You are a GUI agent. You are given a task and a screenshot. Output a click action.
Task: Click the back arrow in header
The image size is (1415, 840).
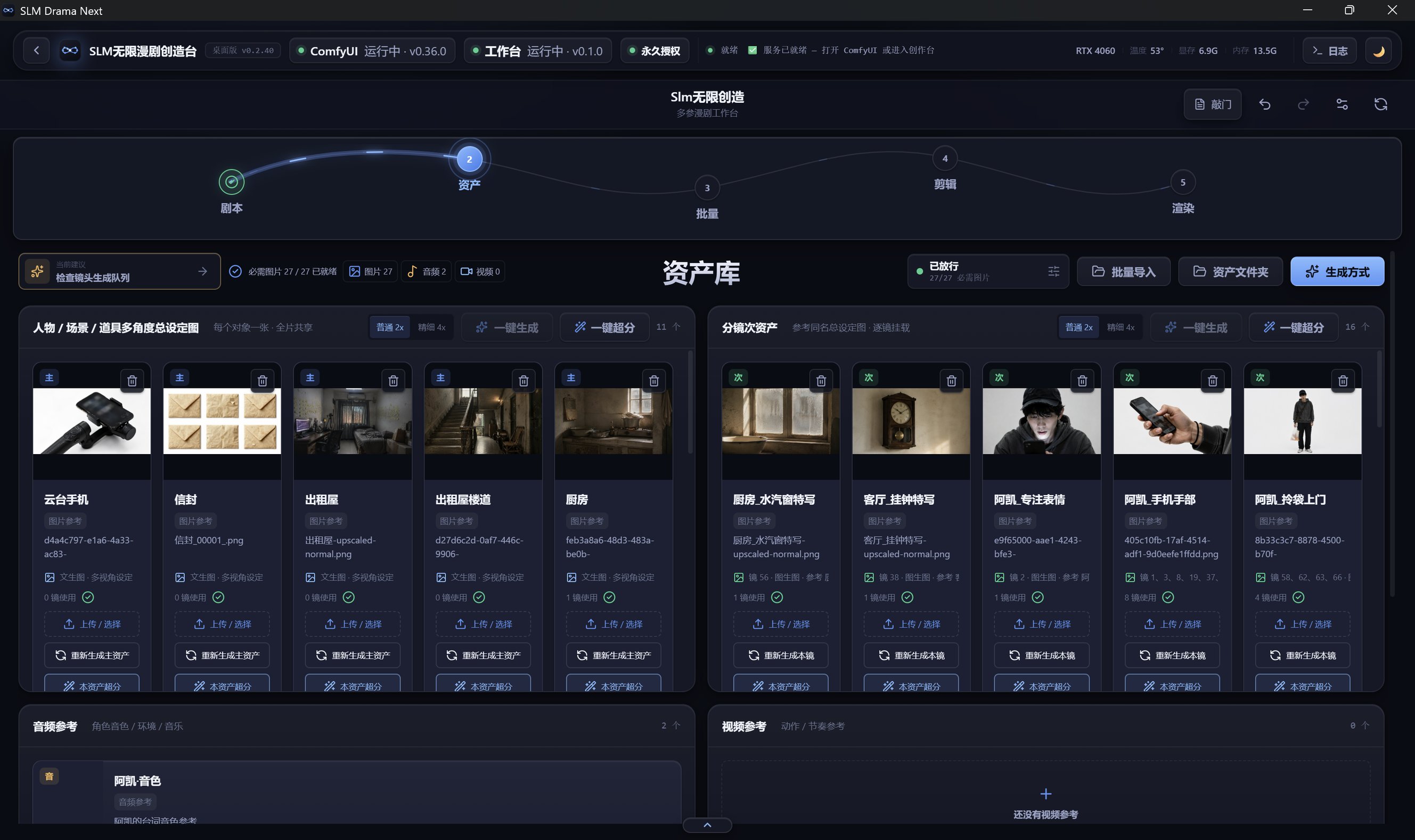point(36,51)
